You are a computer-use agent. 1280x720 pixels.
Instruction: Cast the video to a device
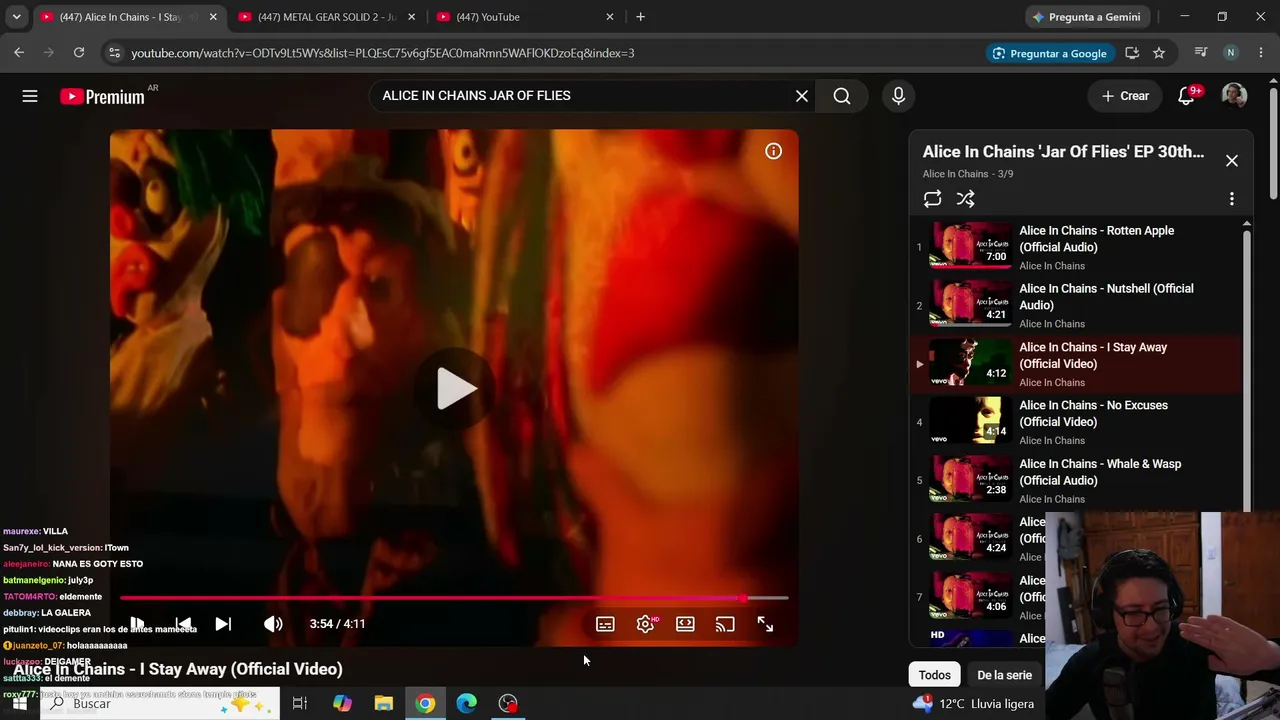click(725, 624)
